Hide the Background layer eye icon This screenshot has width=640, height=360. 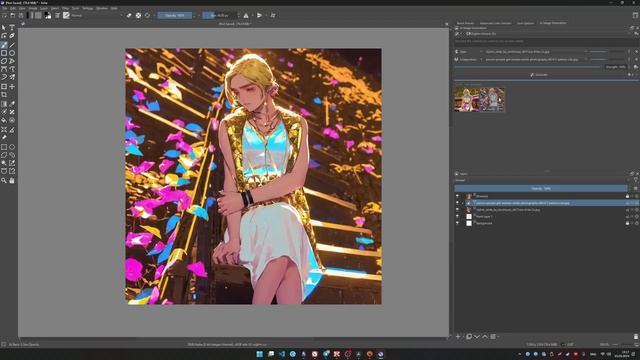457,223
